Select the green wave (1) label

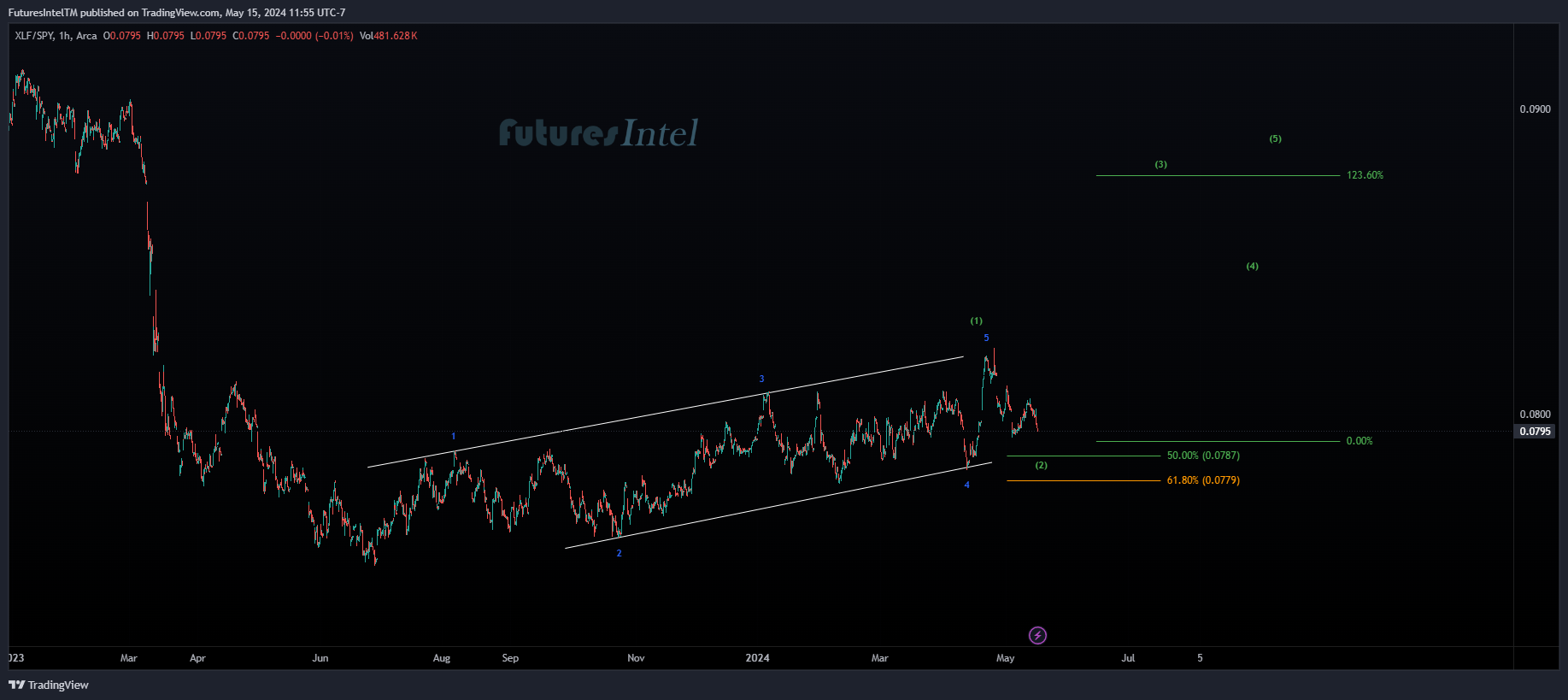coord(976,321)
